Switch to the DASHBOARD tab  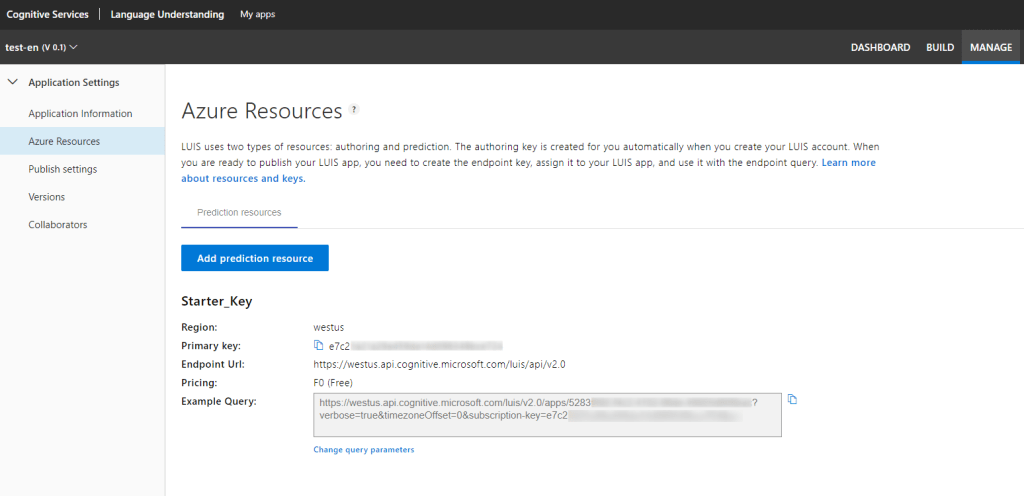coord(880,47)
